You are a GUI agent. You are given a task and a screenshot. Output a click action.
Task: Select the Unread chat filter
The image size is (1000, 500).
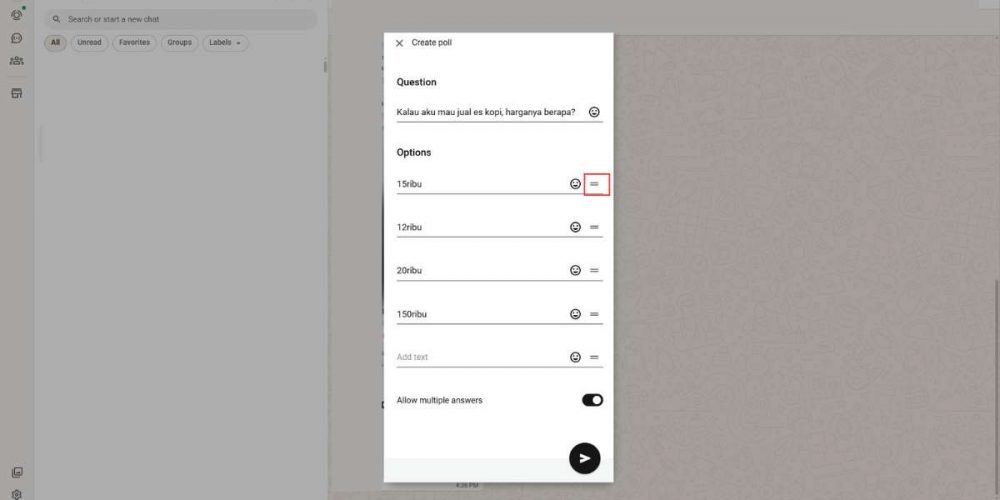[89, 43]
